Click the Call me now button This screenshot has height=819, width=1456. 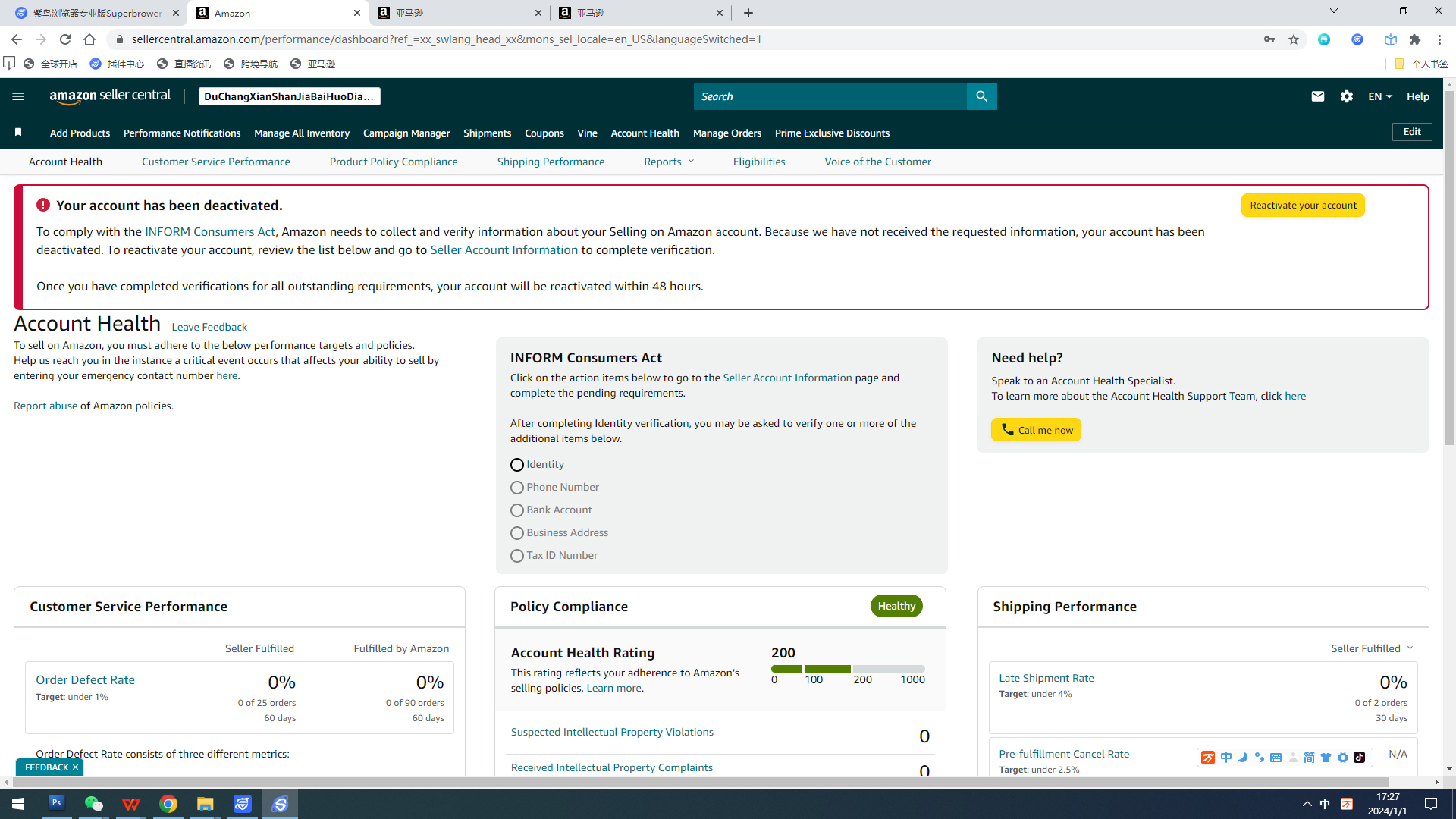pos(1036,429)
